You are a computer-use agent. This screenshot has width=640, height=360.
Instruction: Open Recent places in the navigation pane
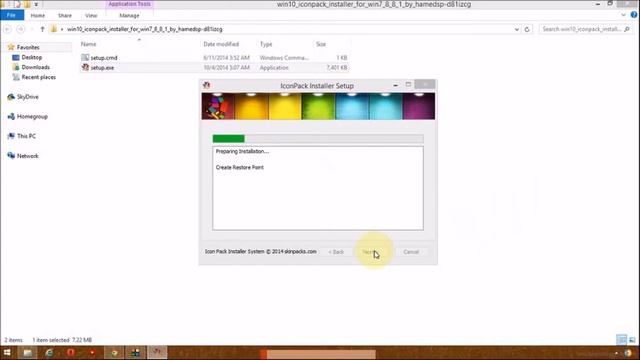(x=38, y=77)
